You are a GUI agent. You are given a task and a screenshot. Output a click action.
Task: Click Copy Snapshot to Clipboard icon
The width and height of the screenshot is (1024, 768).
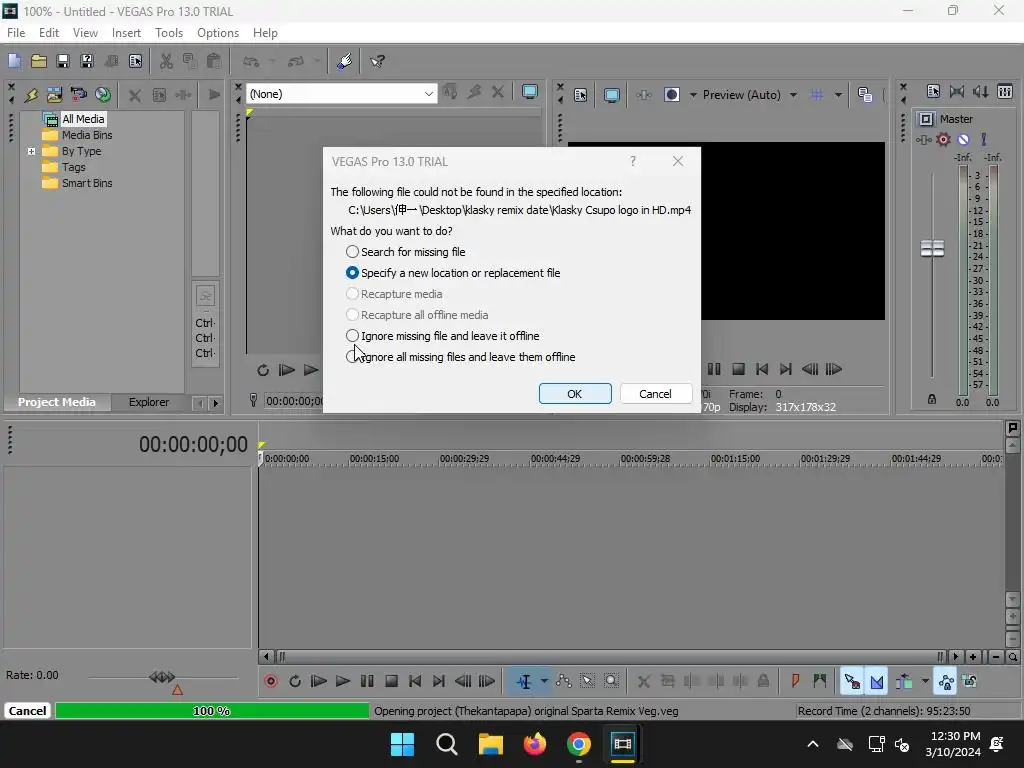coord(865,95)
